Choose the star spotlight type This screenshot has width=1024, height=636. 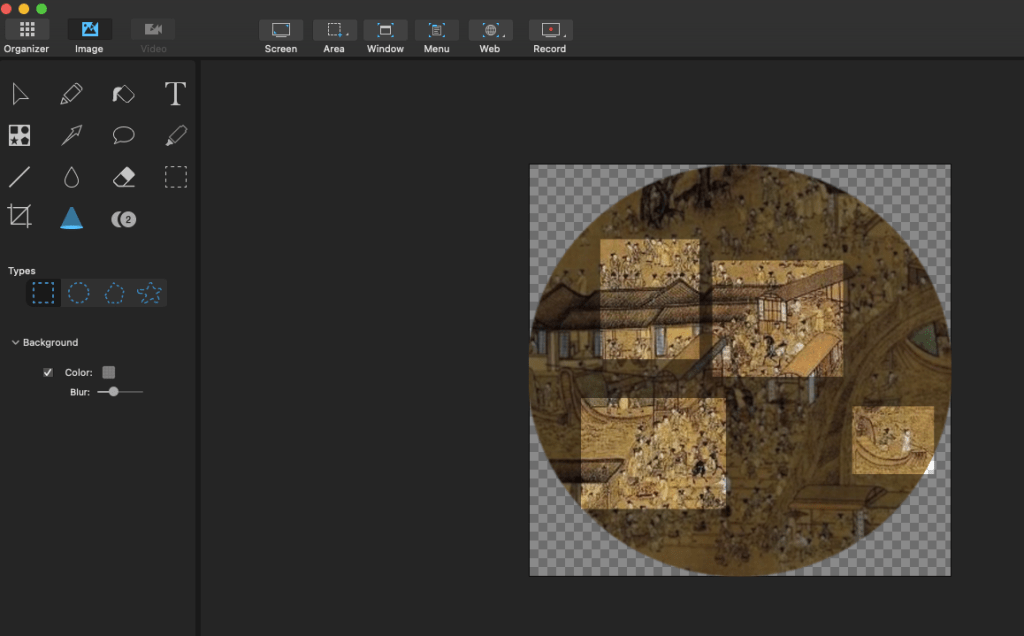pos(149,293)
